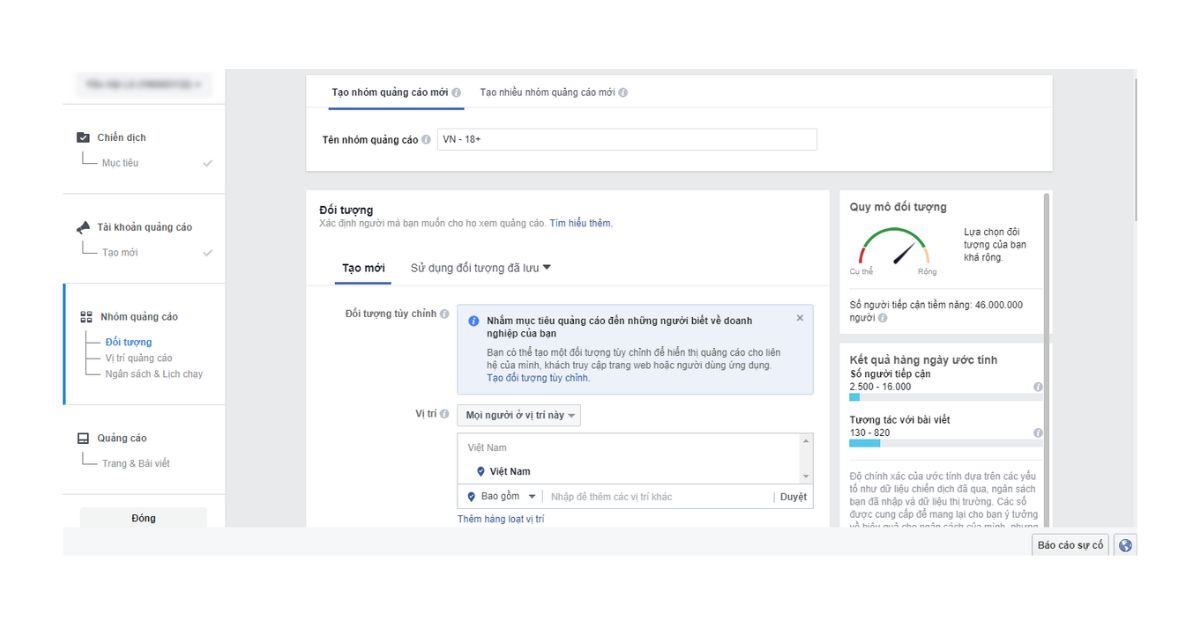
Task: Click the globe icon at bottom right
Action: (1125, 545)
